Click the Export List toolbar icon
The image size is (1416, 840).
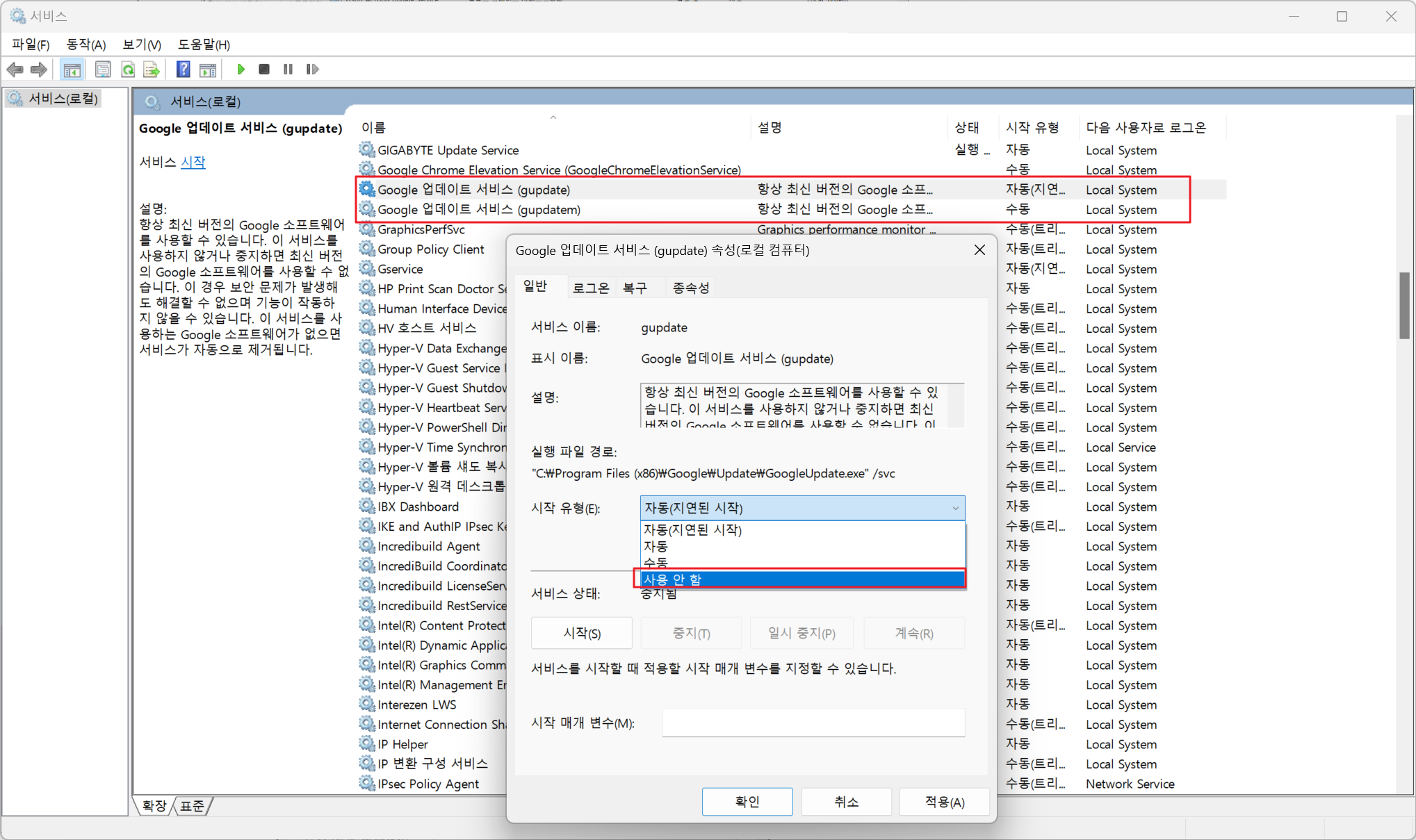point(151,69)
